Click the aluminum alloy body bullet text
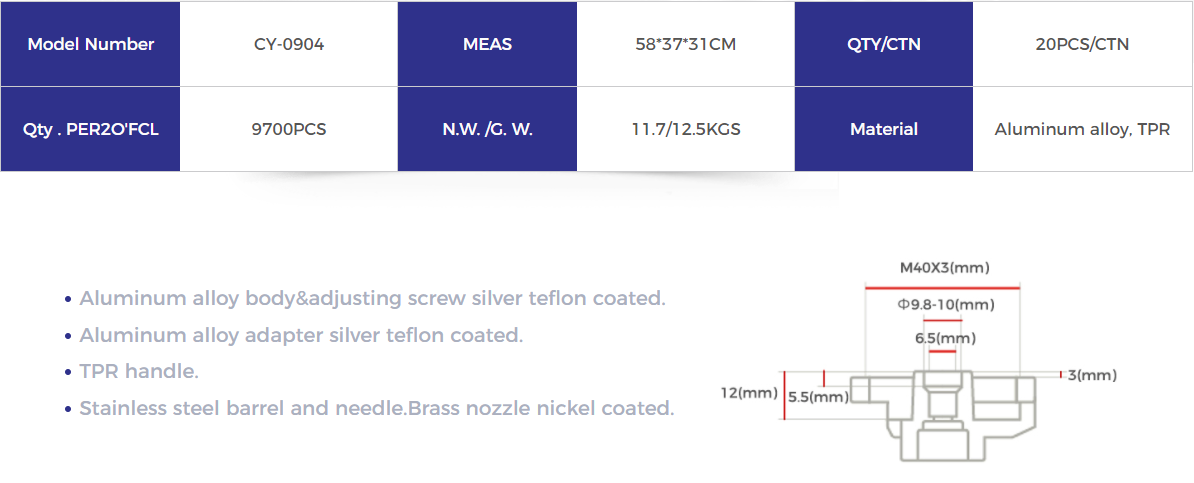Viewport: 1194px width, 483px height. click(x=372, y=298)
